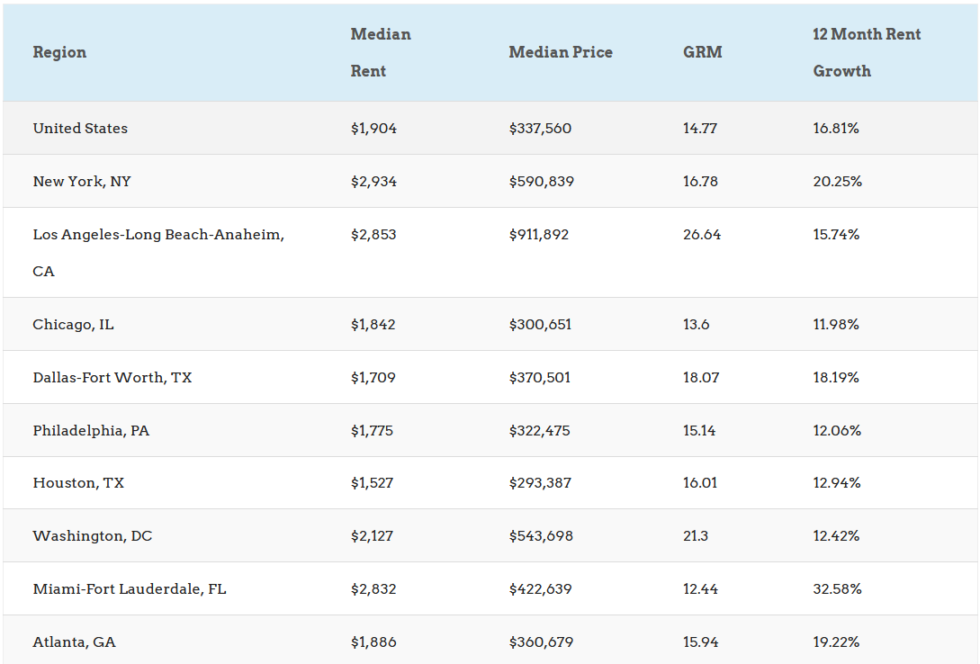This screenshot has width=980, height=664.
Task: Click the Region column header
Action: pos(60,53)
